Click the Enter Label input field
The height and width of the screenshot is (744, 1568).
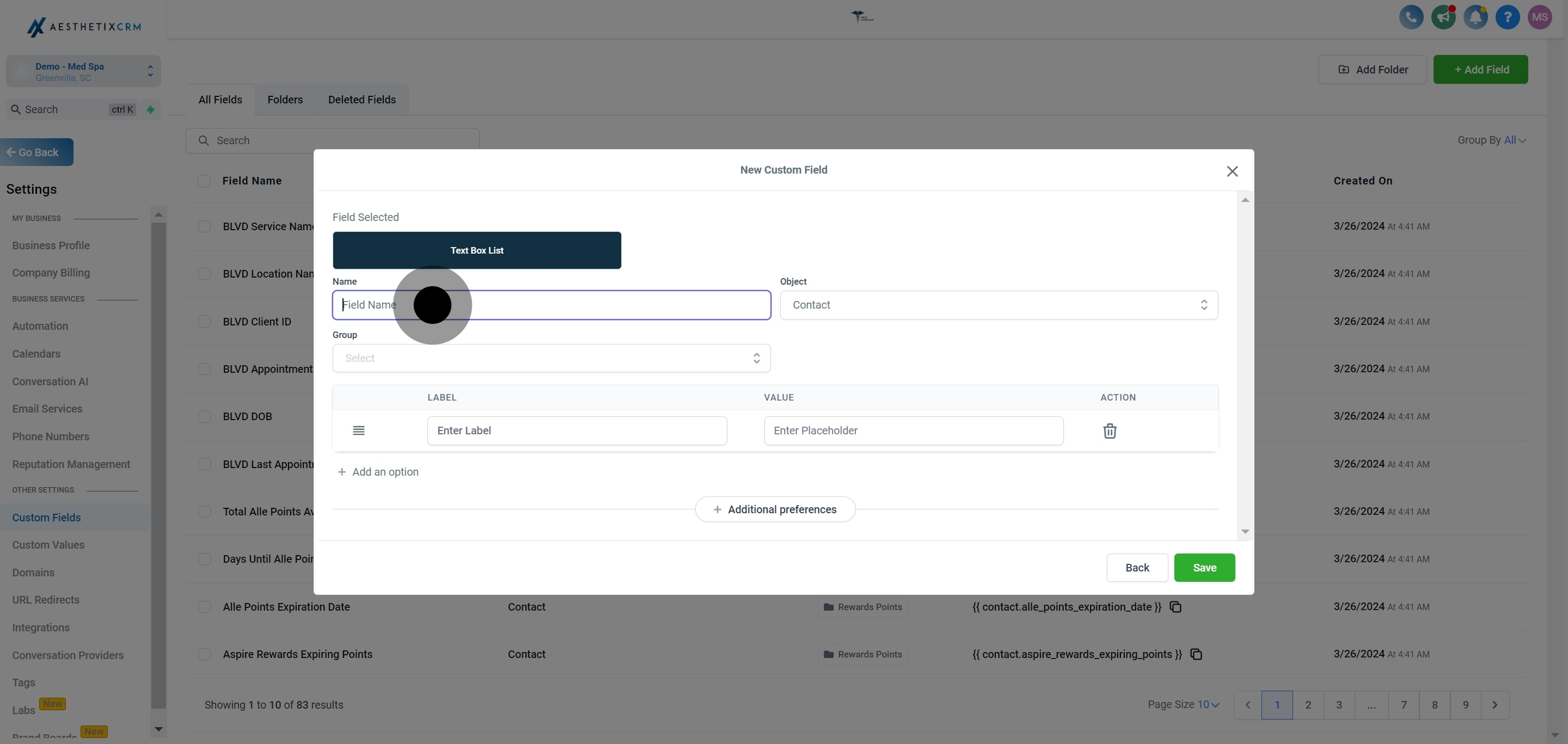coord(577,431)
